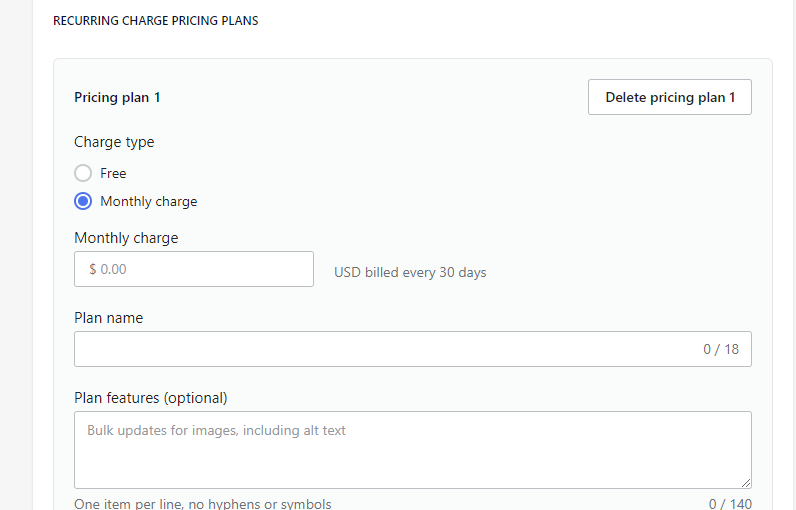This screenshot has height=510, width=796.
Task: Select the Free charge type radio button
Action: point(83,173)
